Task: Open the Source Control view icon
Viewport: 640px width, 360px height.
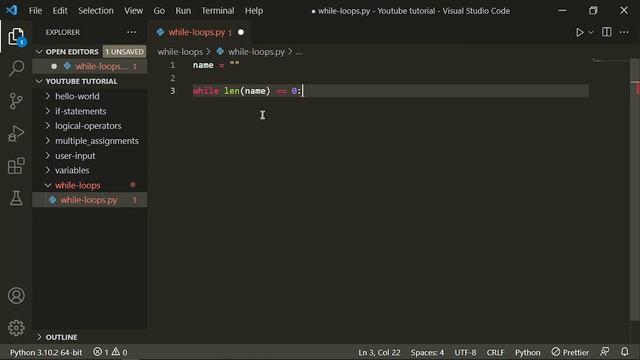Action: pos(16,101)
